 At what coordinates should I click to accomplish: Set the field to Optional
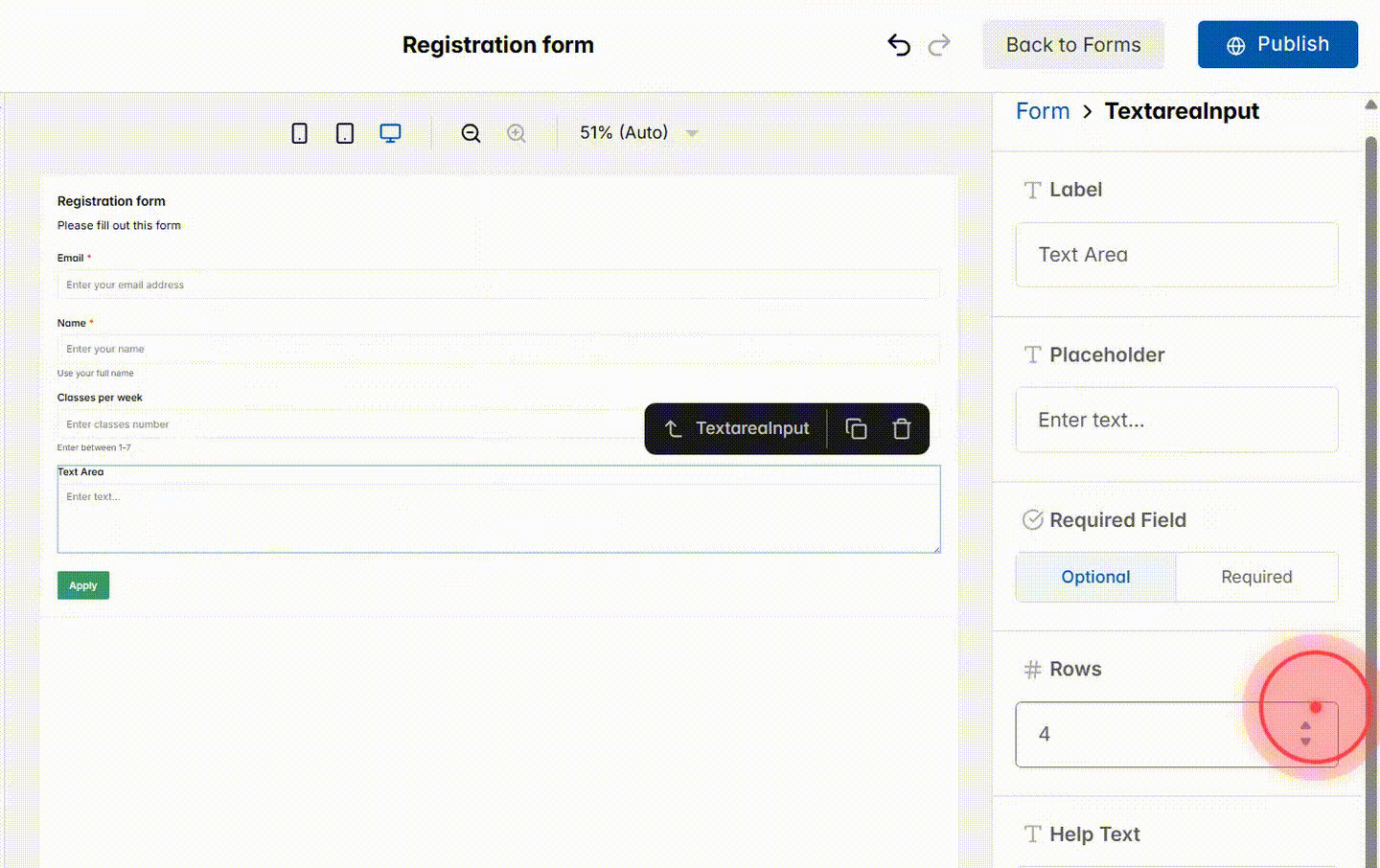point(1095,577)
